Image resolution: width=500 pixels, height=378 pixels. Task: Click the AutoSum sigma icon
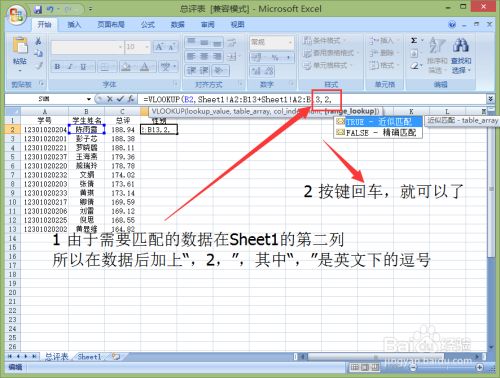coord(414,41)
